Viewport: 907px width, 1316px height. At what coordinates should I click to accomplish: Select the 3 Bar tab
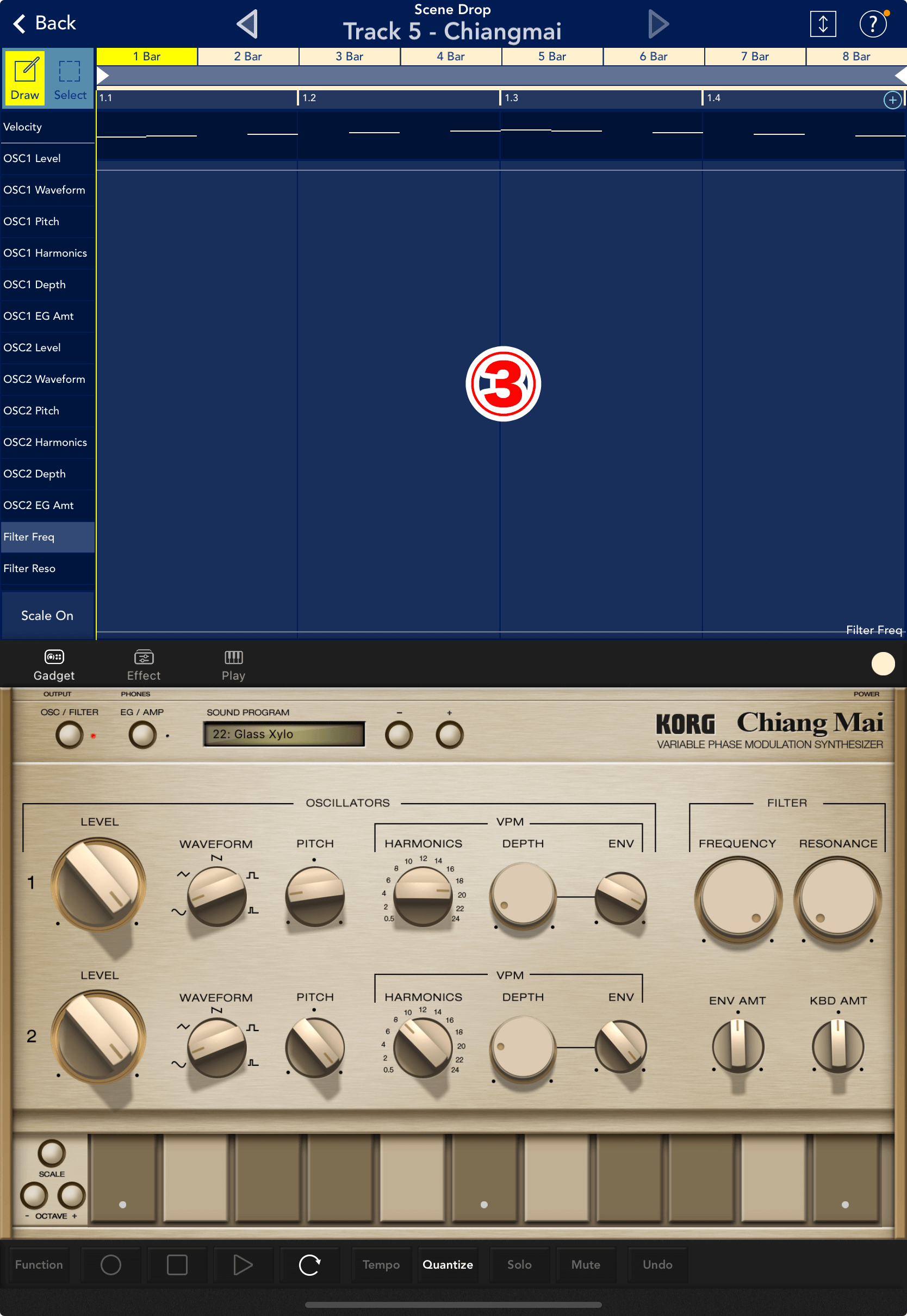coord(349,56)
